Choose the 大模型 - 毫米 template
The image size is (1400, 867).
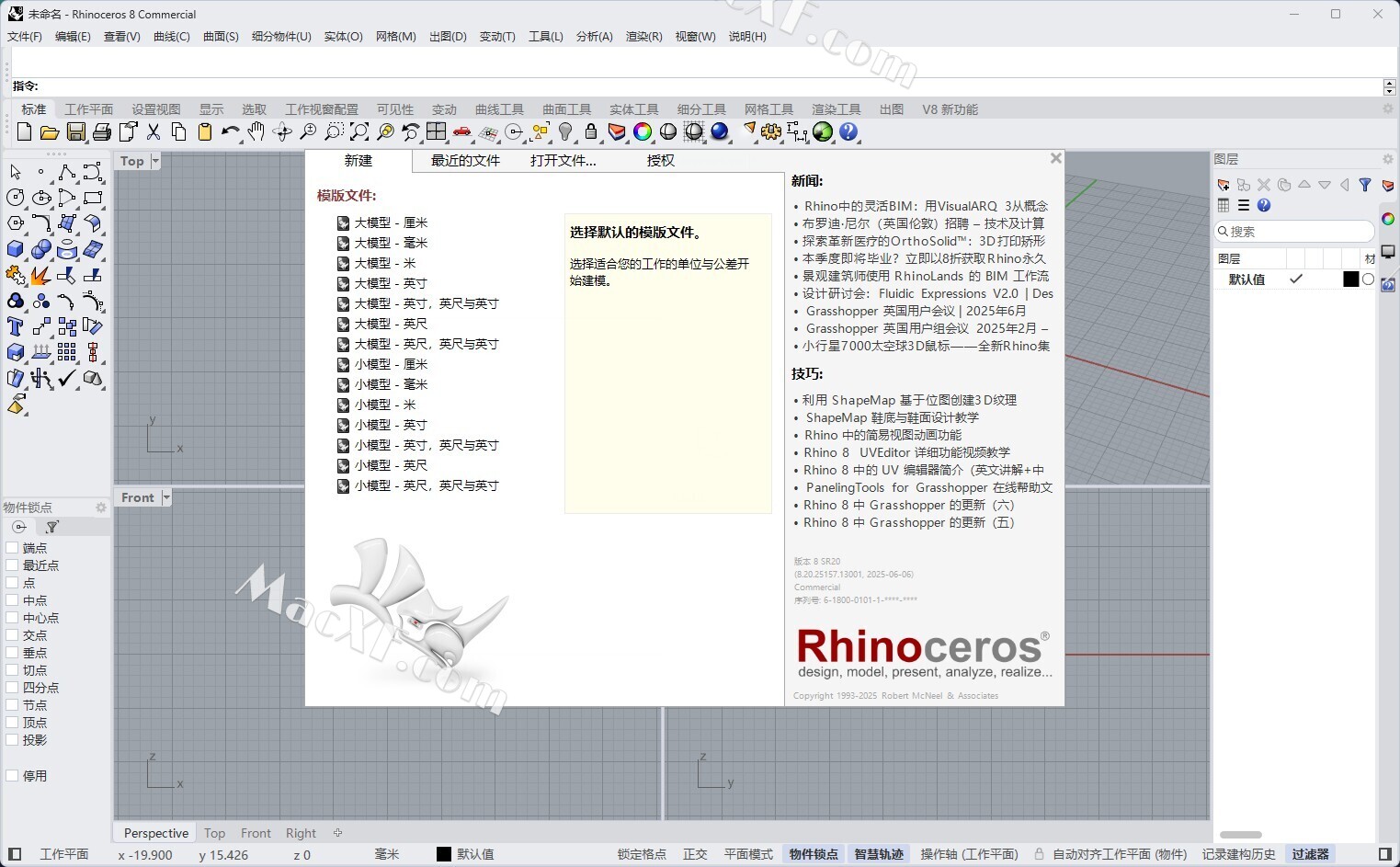(382, 243)
